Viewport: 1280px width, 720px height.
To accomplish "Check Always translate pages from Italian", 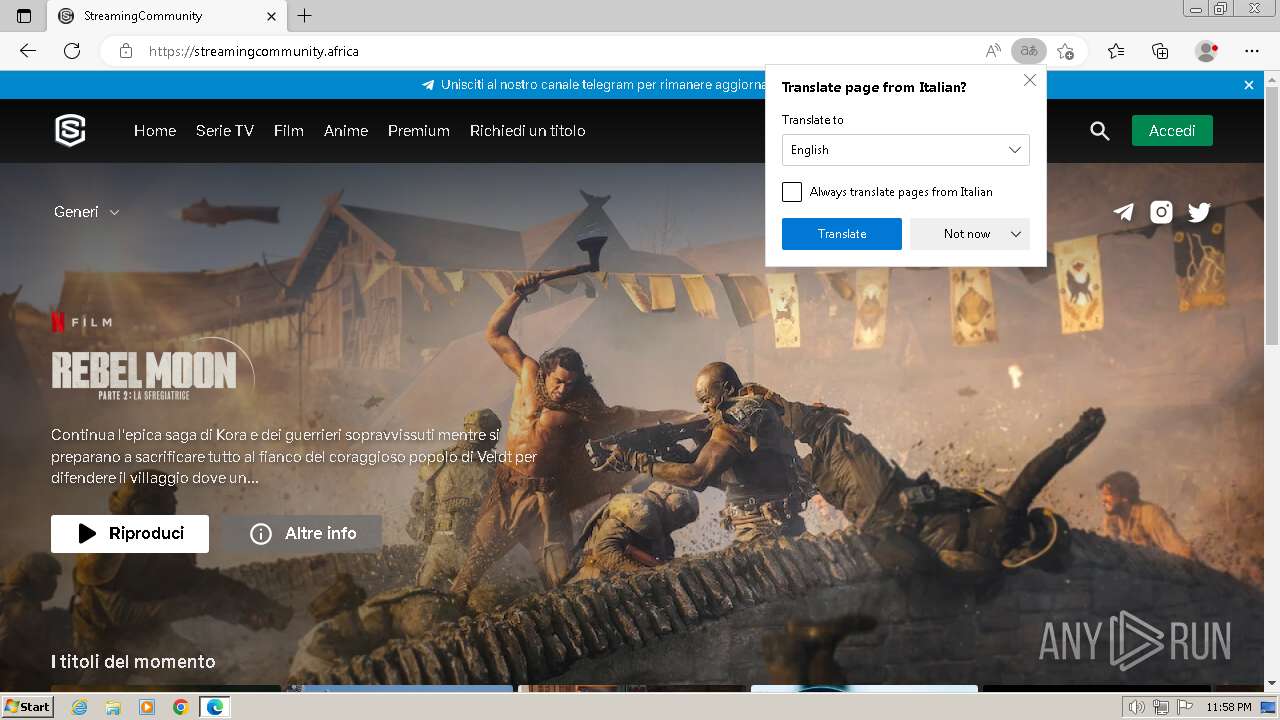I will (x=792, y=192).
